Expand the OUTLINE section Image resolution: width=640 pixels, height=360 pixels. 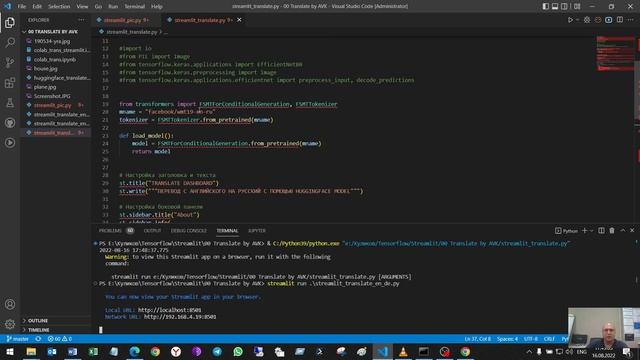pos(38,320)
